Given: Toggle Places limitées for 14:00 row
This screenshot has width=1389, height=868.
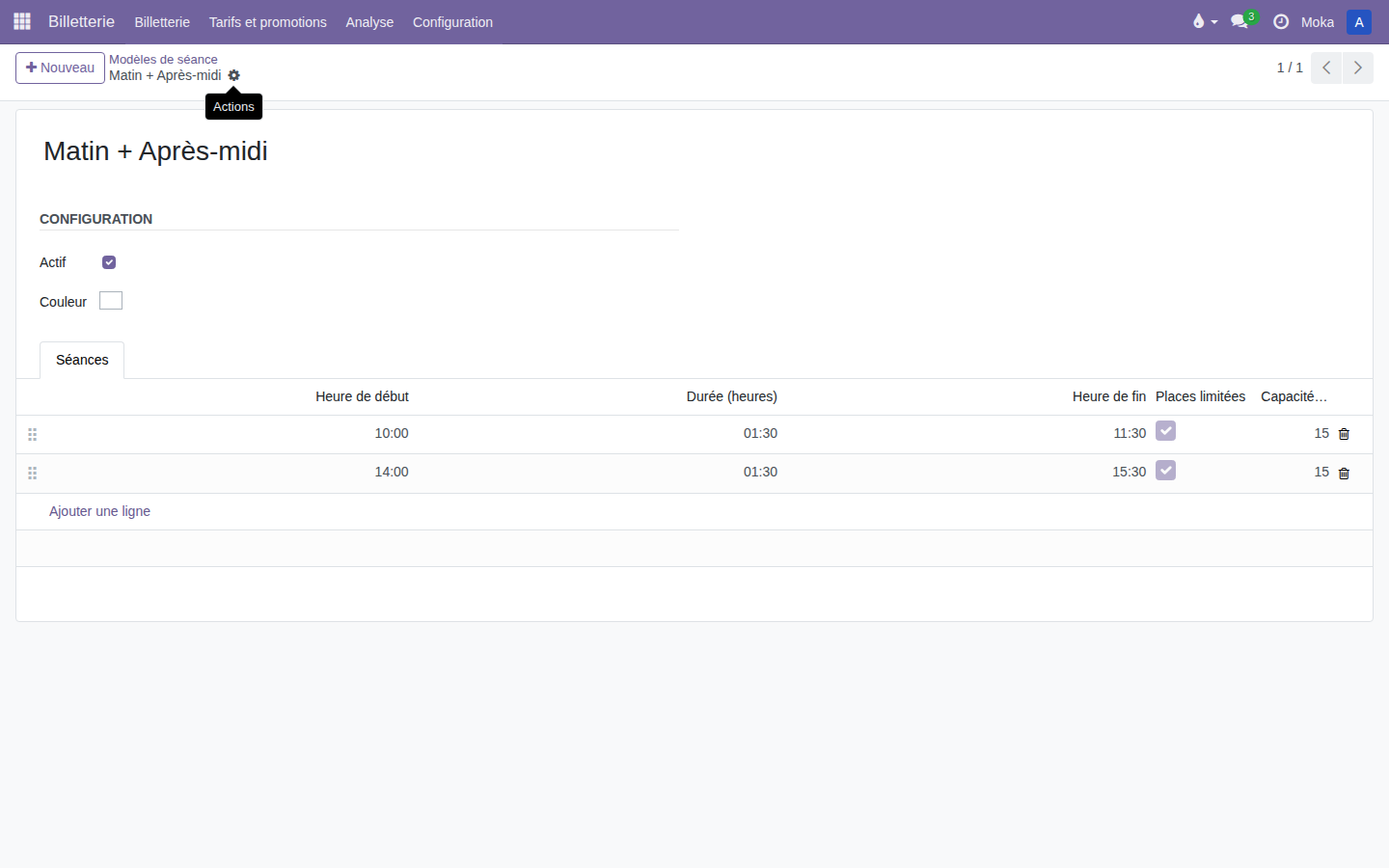Looking at the screenshot, I should 1165,470.
